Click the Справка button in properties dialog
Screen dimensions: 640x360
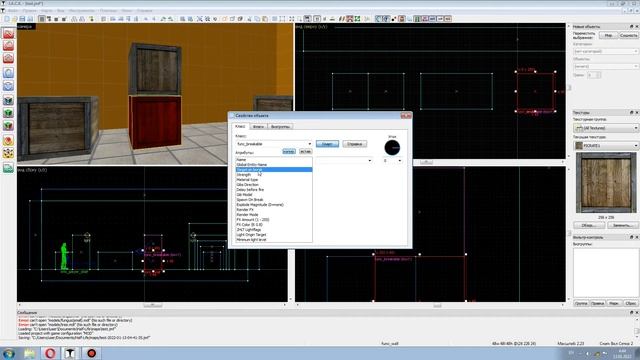pos(354,144)
